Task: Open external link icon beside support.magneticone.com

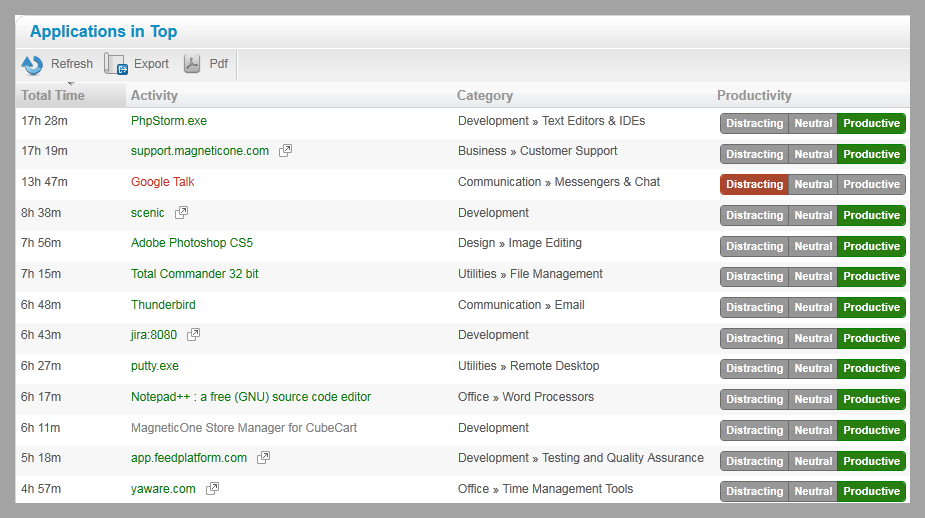Action: [x=286, y=150]
